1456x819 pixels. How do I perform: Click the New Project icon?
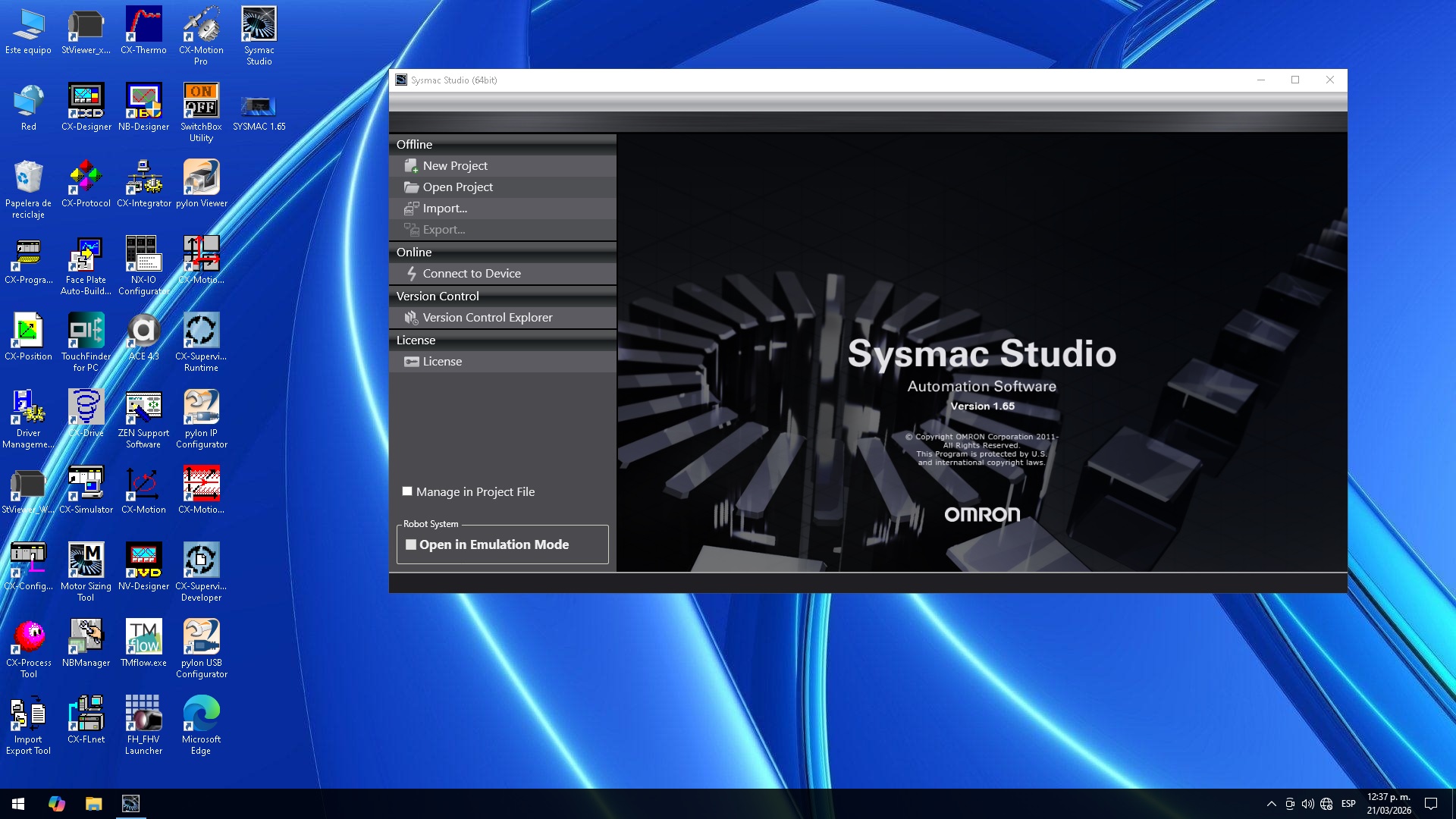(411, 165)
